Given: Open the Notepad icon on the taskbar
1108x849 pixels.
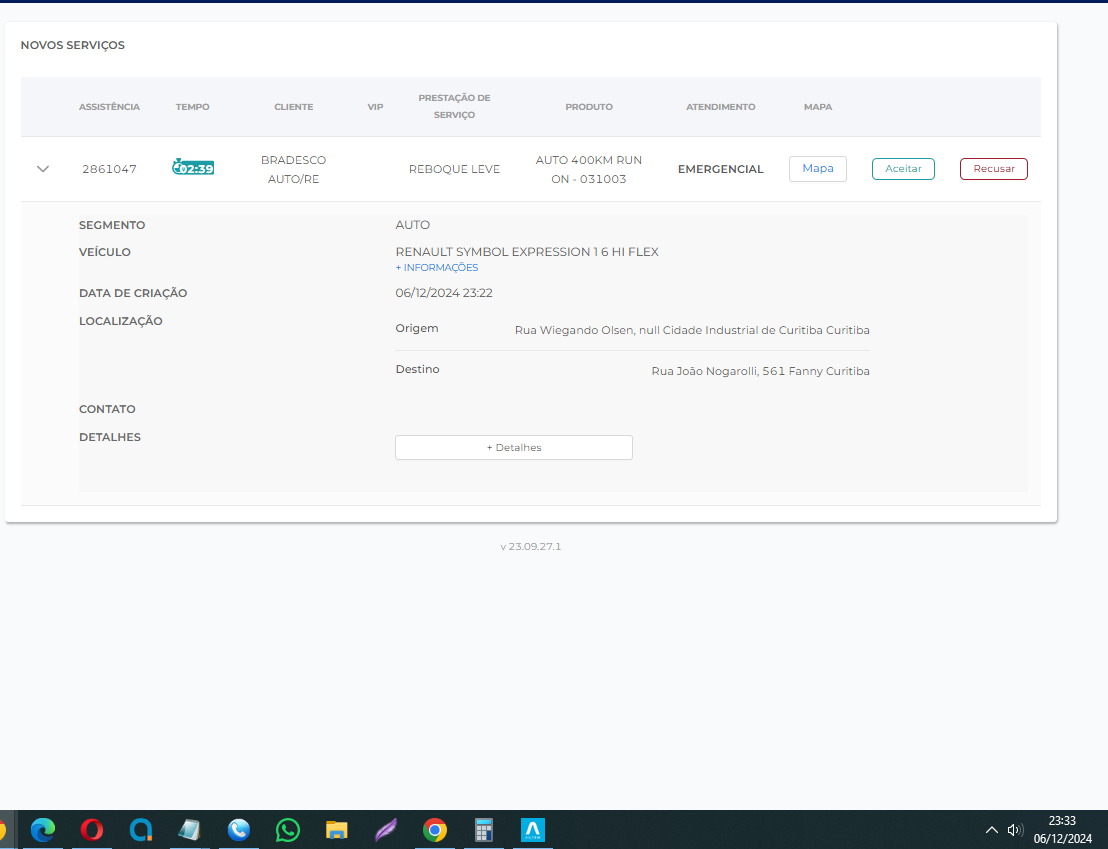Looking at the screenshot, I should (x=189, y=830).
